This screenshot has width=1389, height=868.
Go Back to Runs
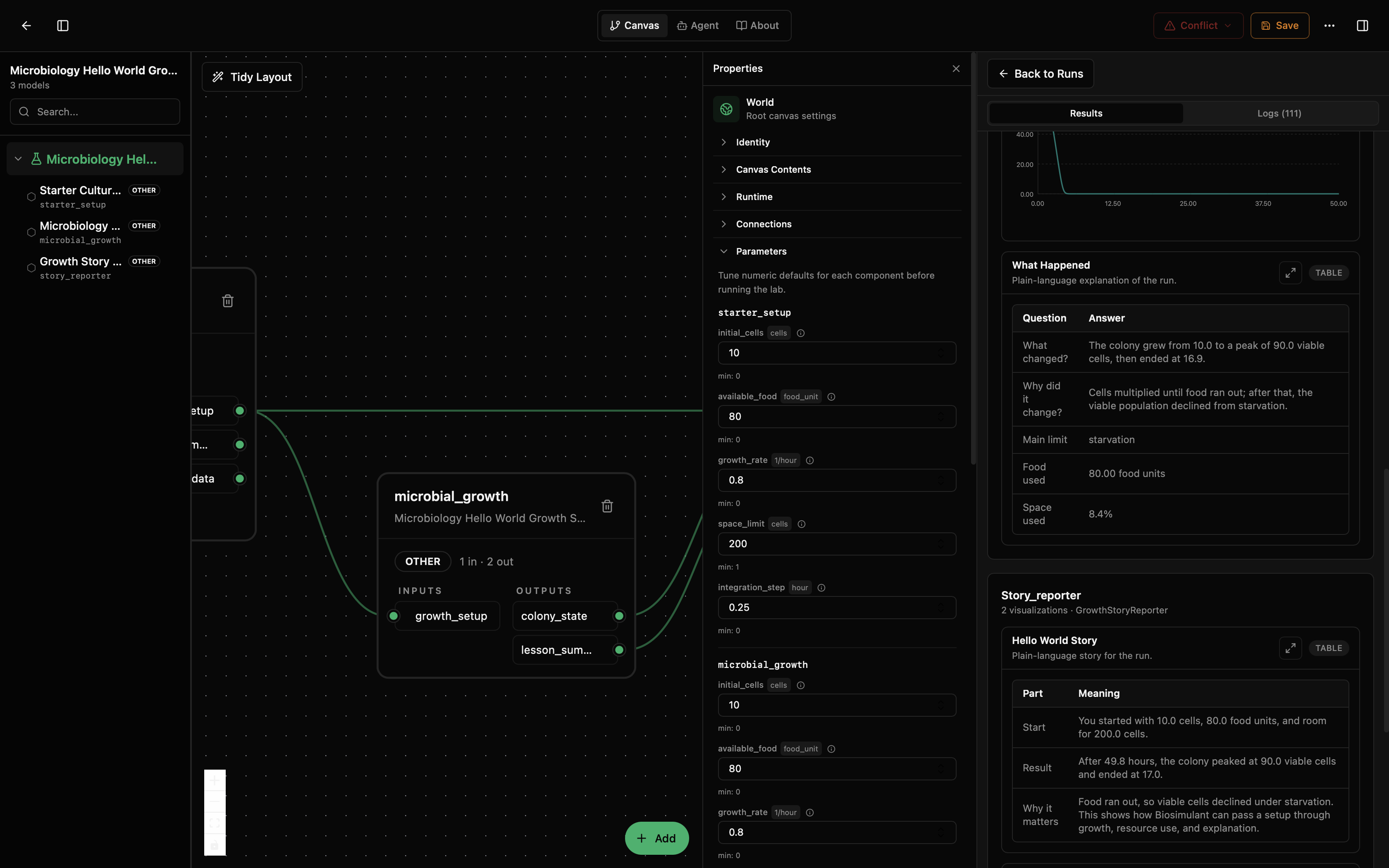tap(1040, 74)
